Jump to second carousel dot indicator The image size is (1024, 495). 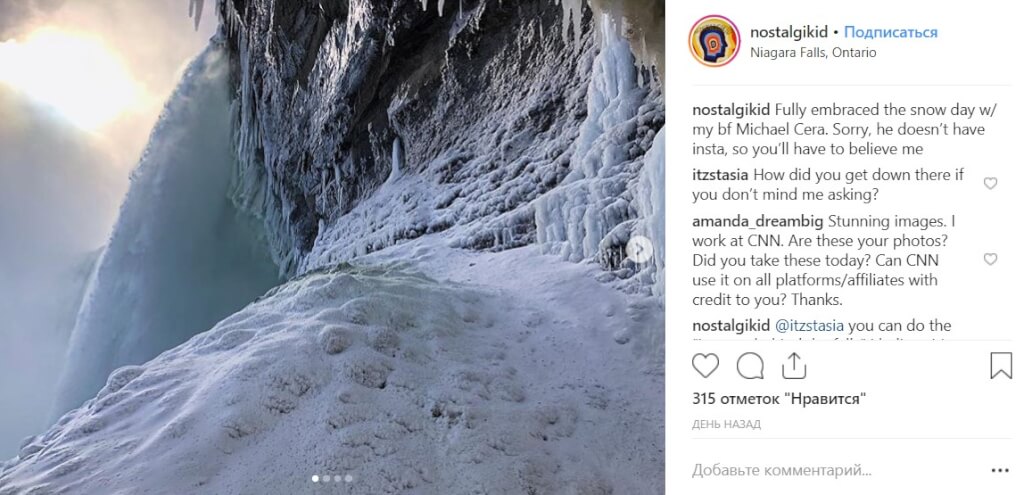326,479
